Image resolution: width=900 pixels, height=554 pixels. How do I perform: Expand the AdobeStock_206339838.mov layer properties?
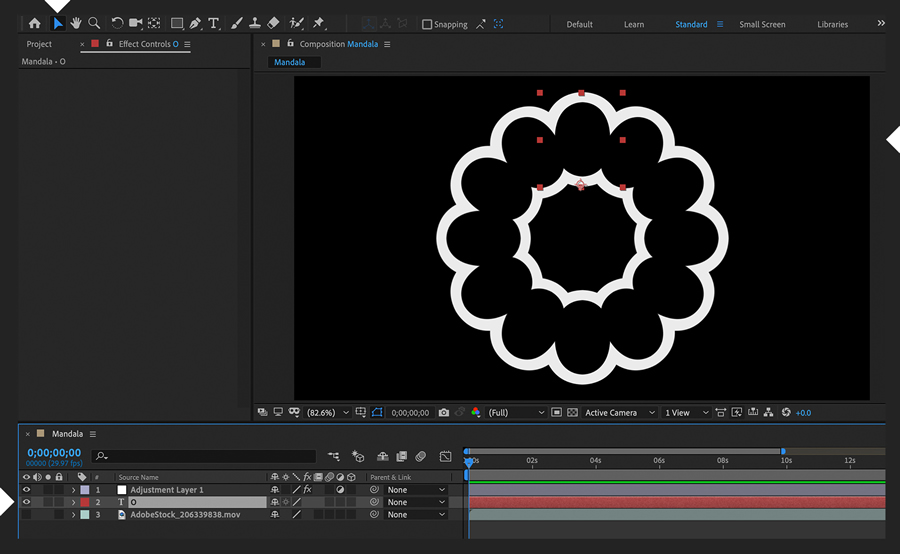(73, 515)
